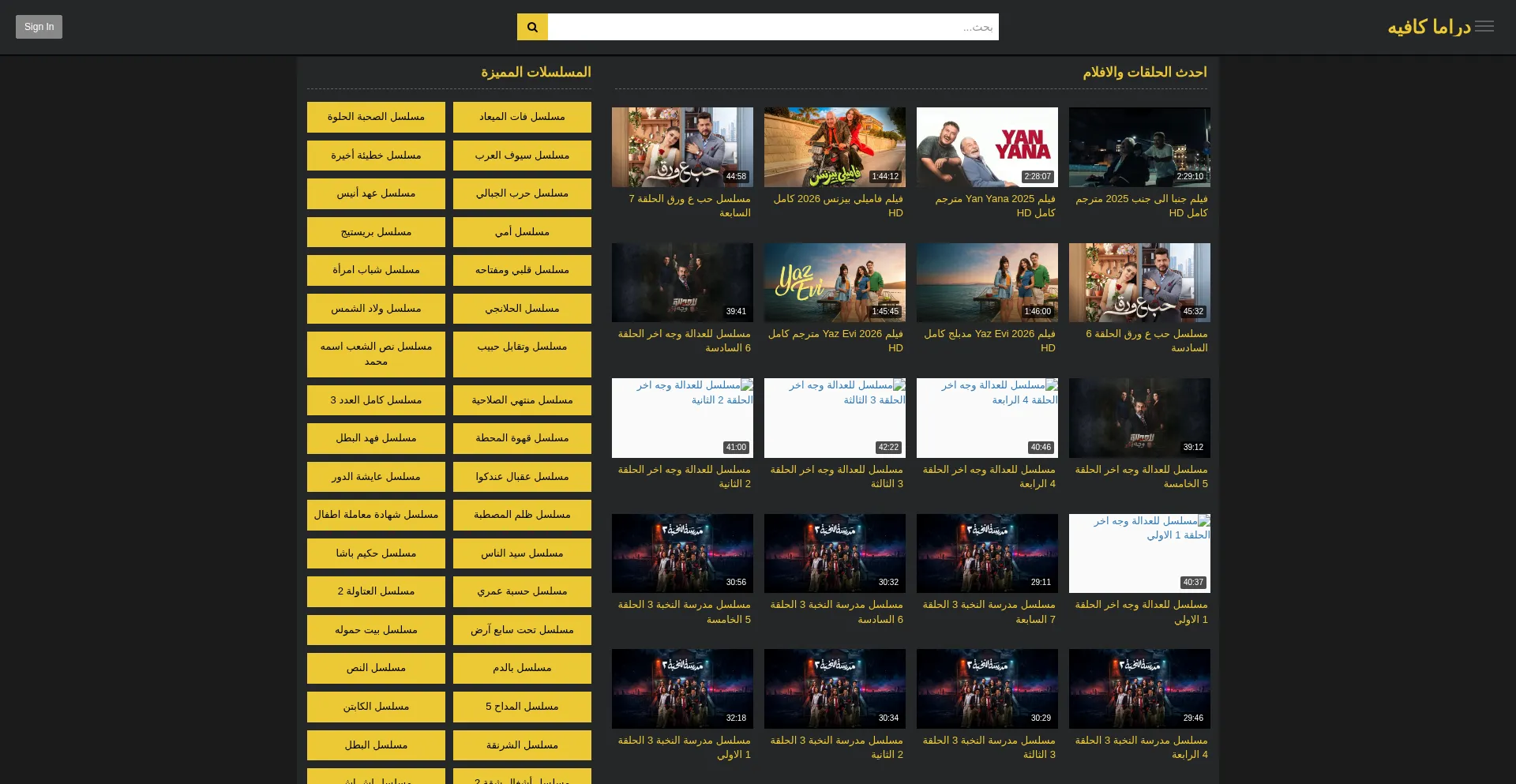Play حب ع ورق episode 7 thumbnail
Image resolution: width=1516 pixels, height=784 pixels.
682,147
